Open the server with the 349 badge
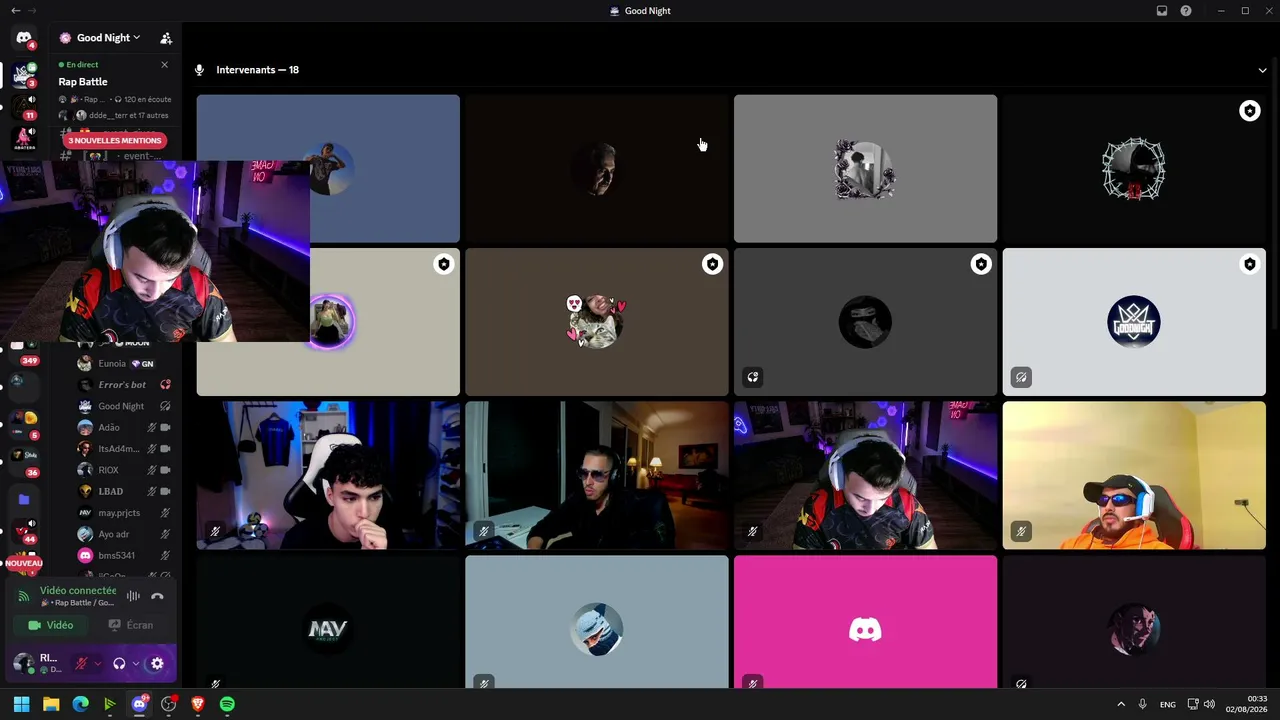This screenshot has height=720, width=1280. tap(24, 350)
